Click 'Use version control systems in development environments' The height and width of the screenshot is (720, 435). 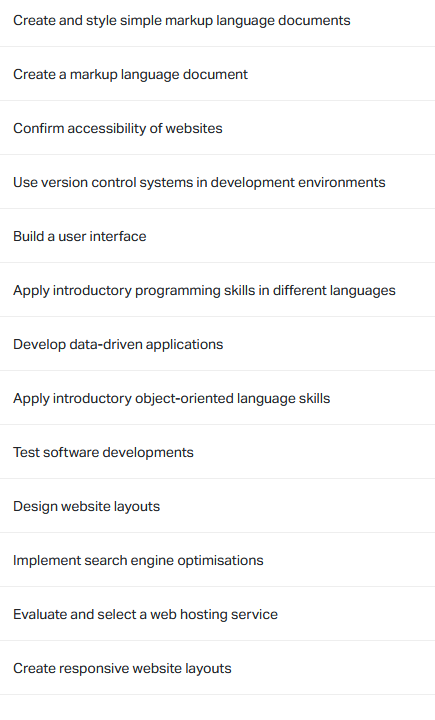pyautogui.click(x=217, y=182)
